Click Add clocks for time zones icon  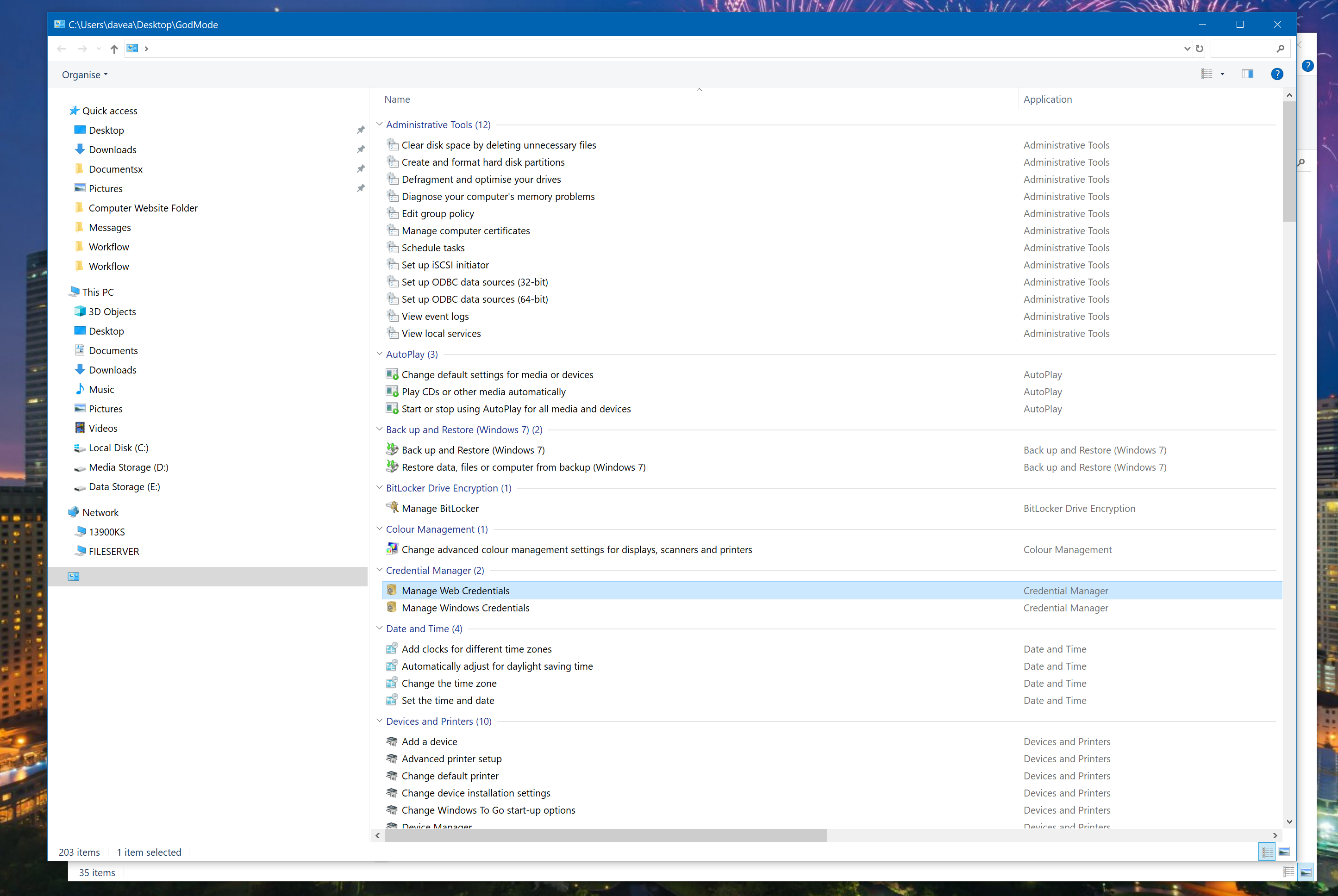[392, 648]
